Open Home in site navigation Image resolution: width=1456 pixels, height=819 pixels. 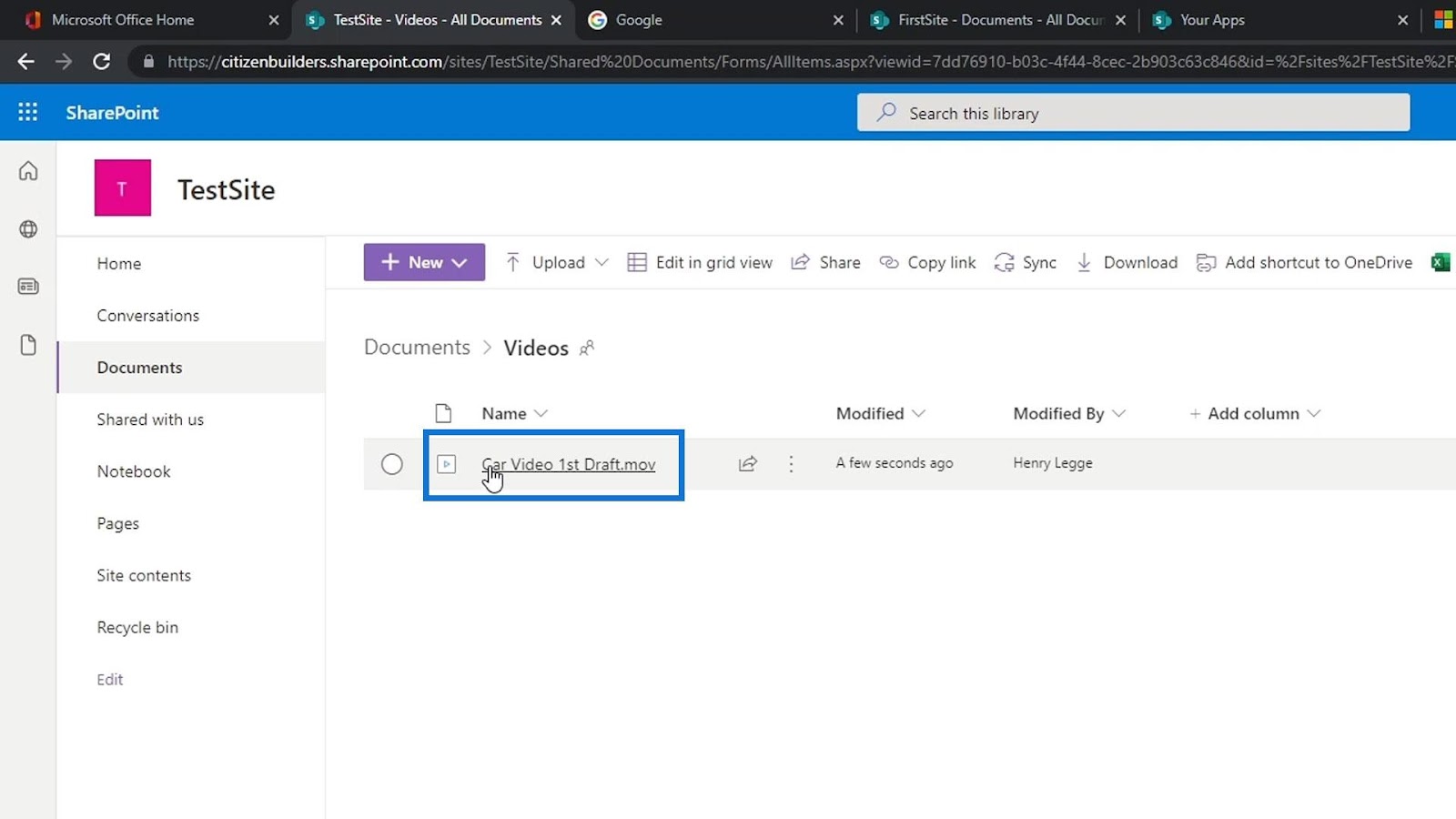[x=119, y=263]
